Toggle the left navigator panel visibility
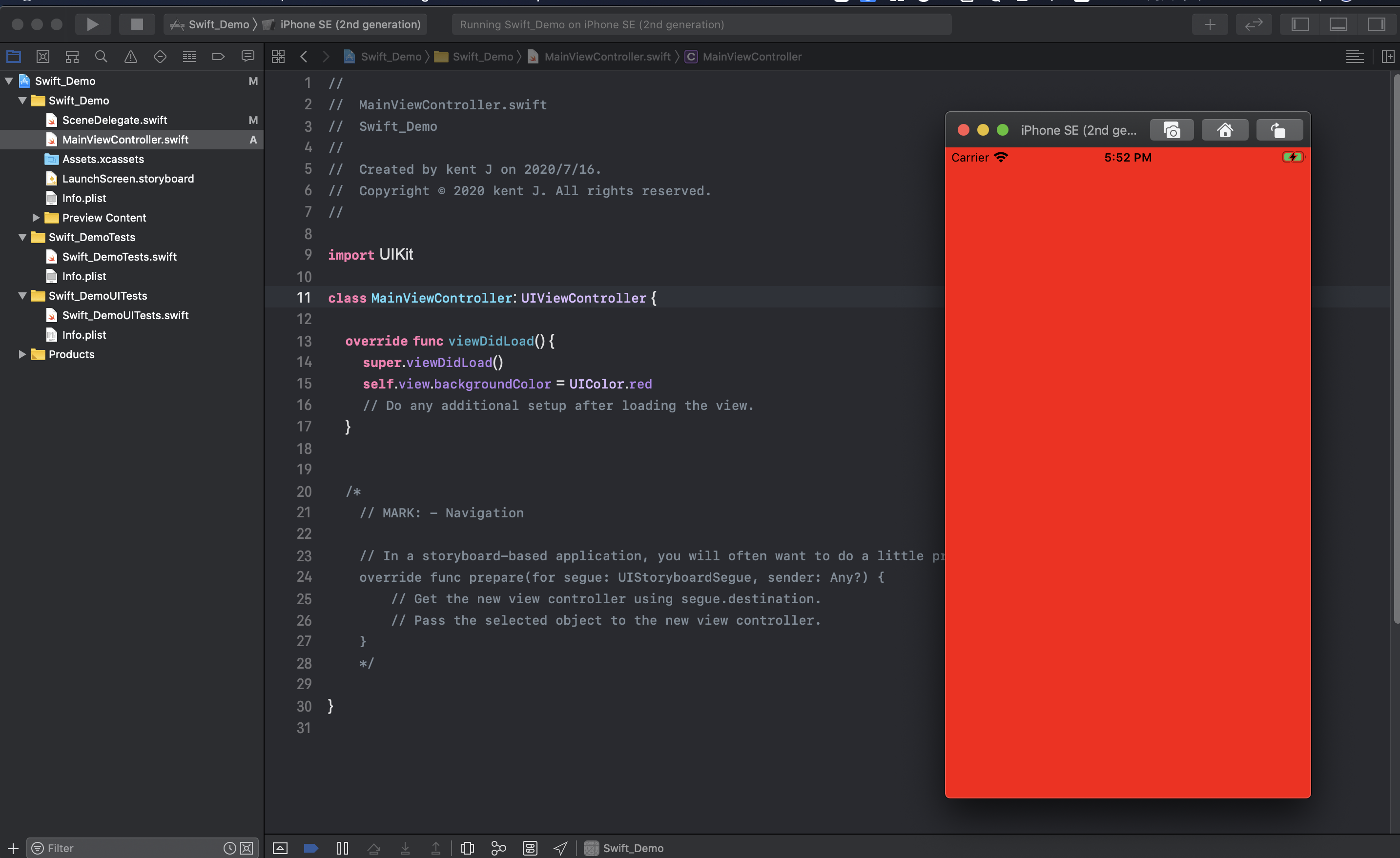 1300,24
